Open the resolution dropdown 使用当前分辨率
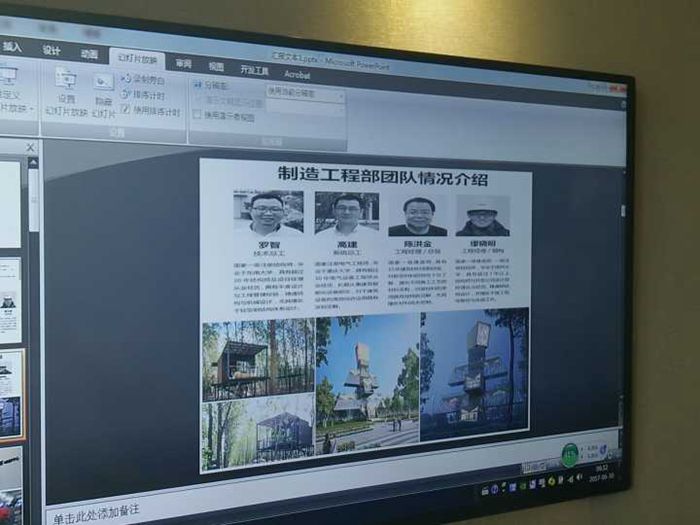The width and height of the screenshot is (700, 525). point(305,94)
